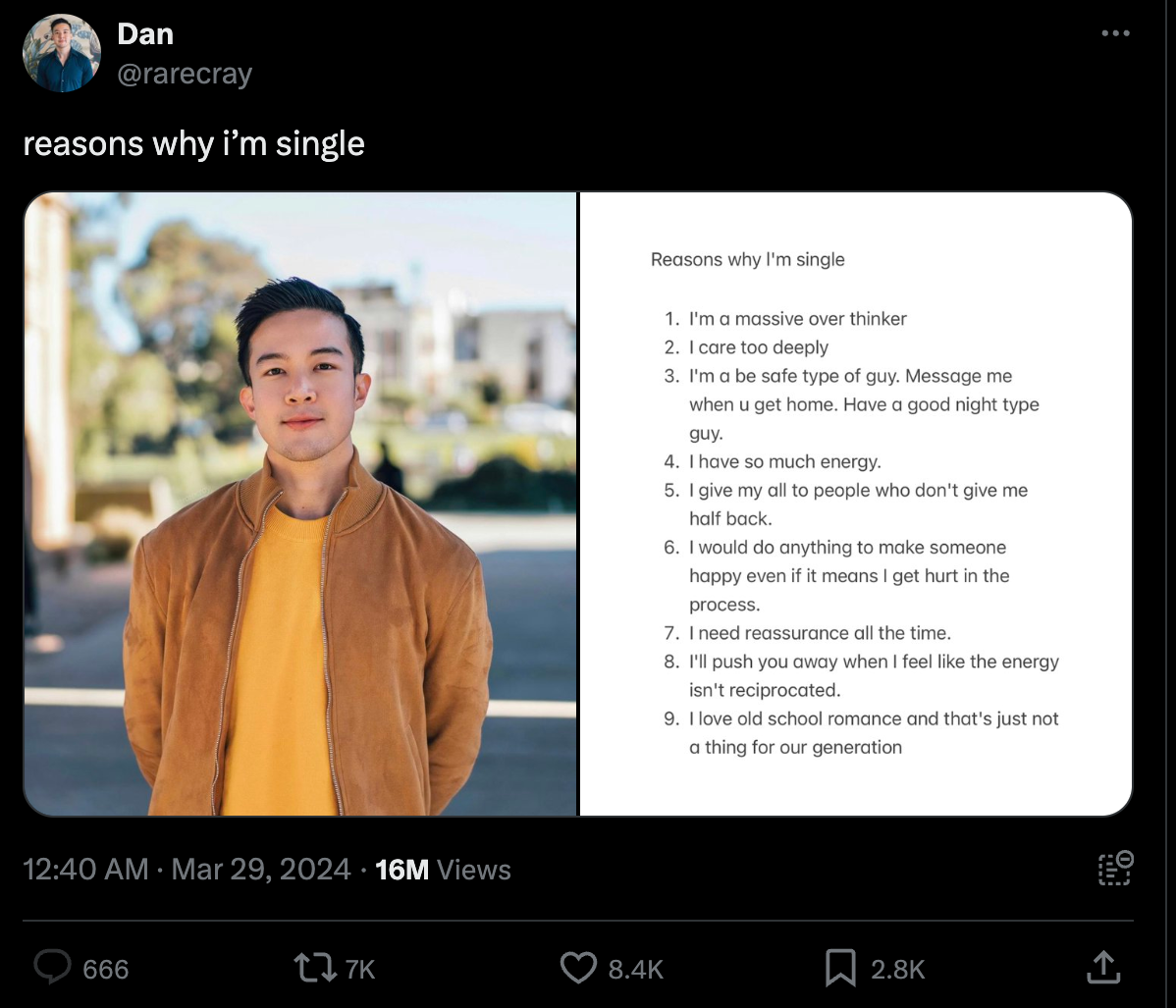The image size is (1176, 1008).
Task: Click the tweet text 'reasons why i'm single'
Action: tap(193, 143)
